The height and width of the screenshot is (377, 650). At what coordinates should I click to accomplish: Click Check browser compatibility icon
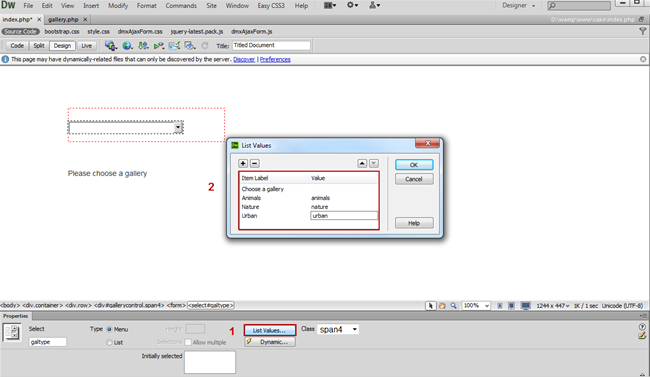(175, 46)
